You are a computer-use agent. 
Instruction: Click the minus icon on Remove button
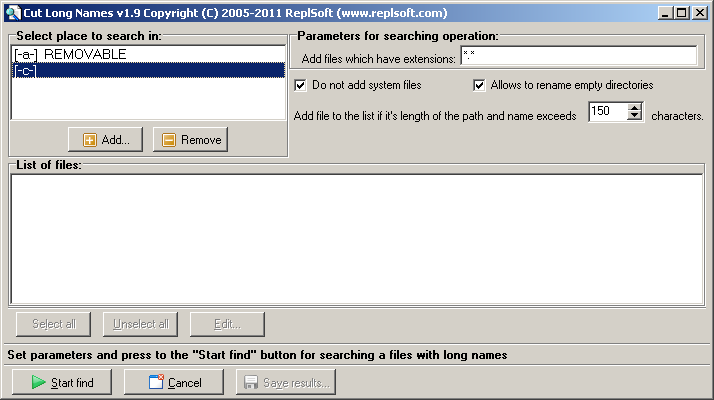169,140
